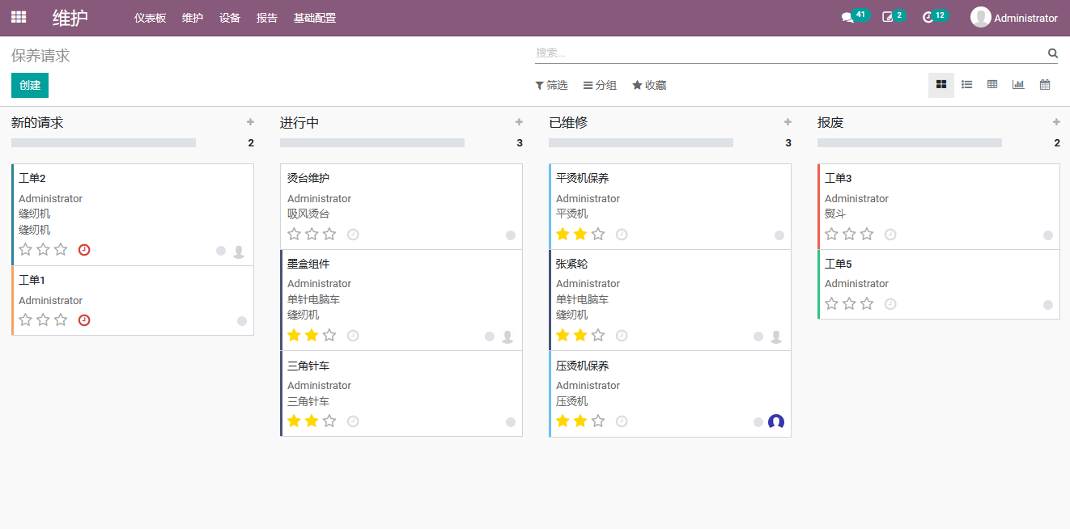Open the 基础配置 menu
This screenshot has width=1070, height=529.
pos(315,18)
